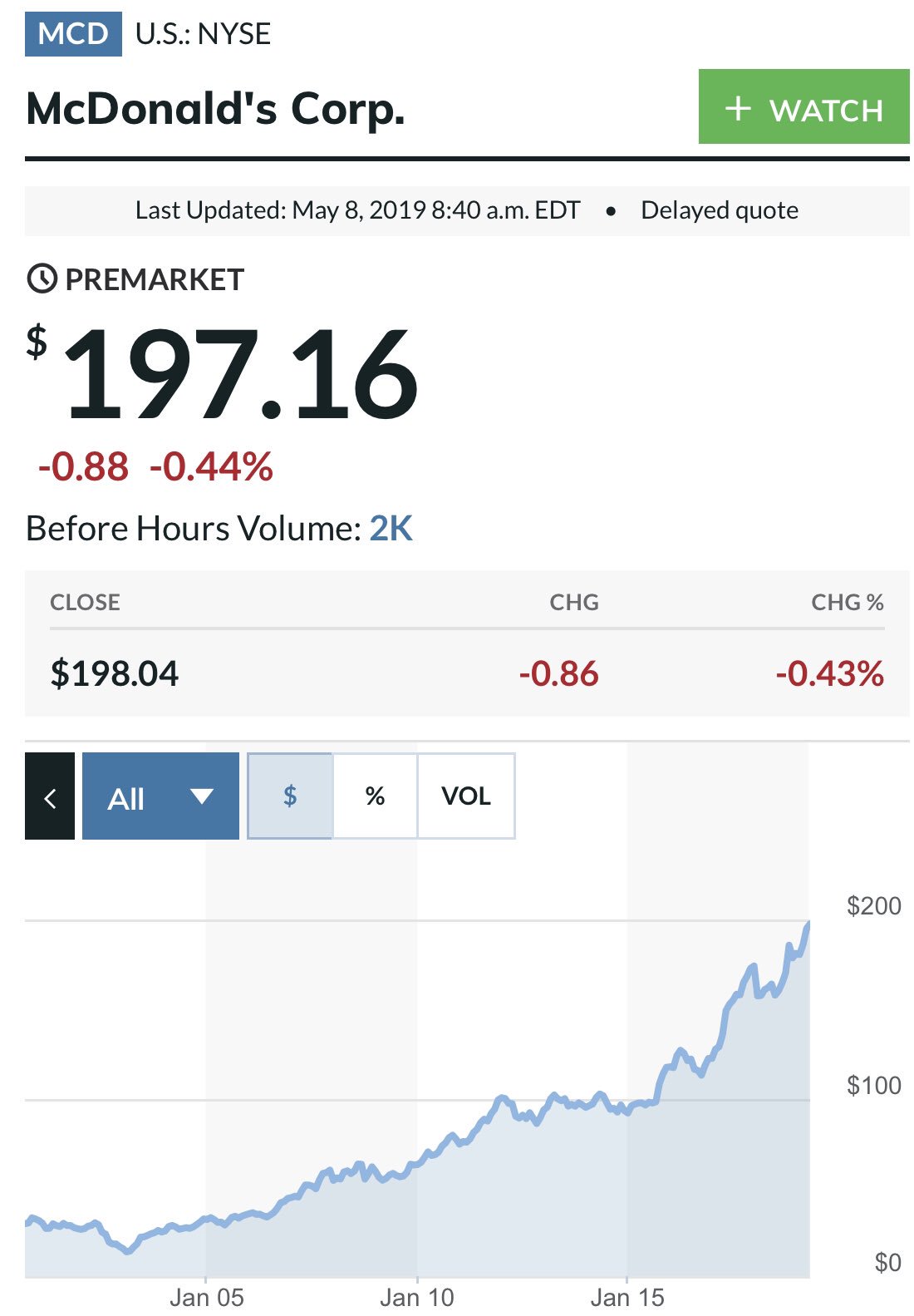Switch chart to percent view
914x1316 pixels.
click(x=375, y=796)
